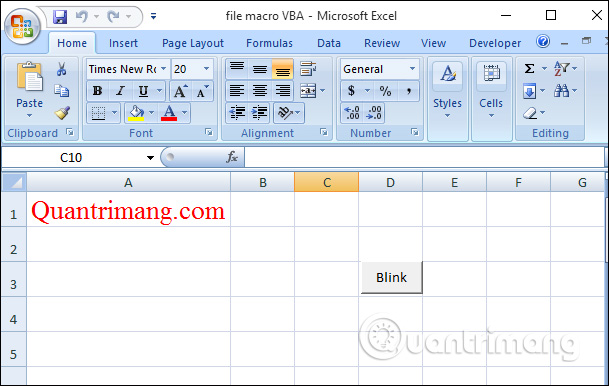The width and height of the screenshot is (609, 386).
Task: Select row 3 header
Action: point(14,279)
